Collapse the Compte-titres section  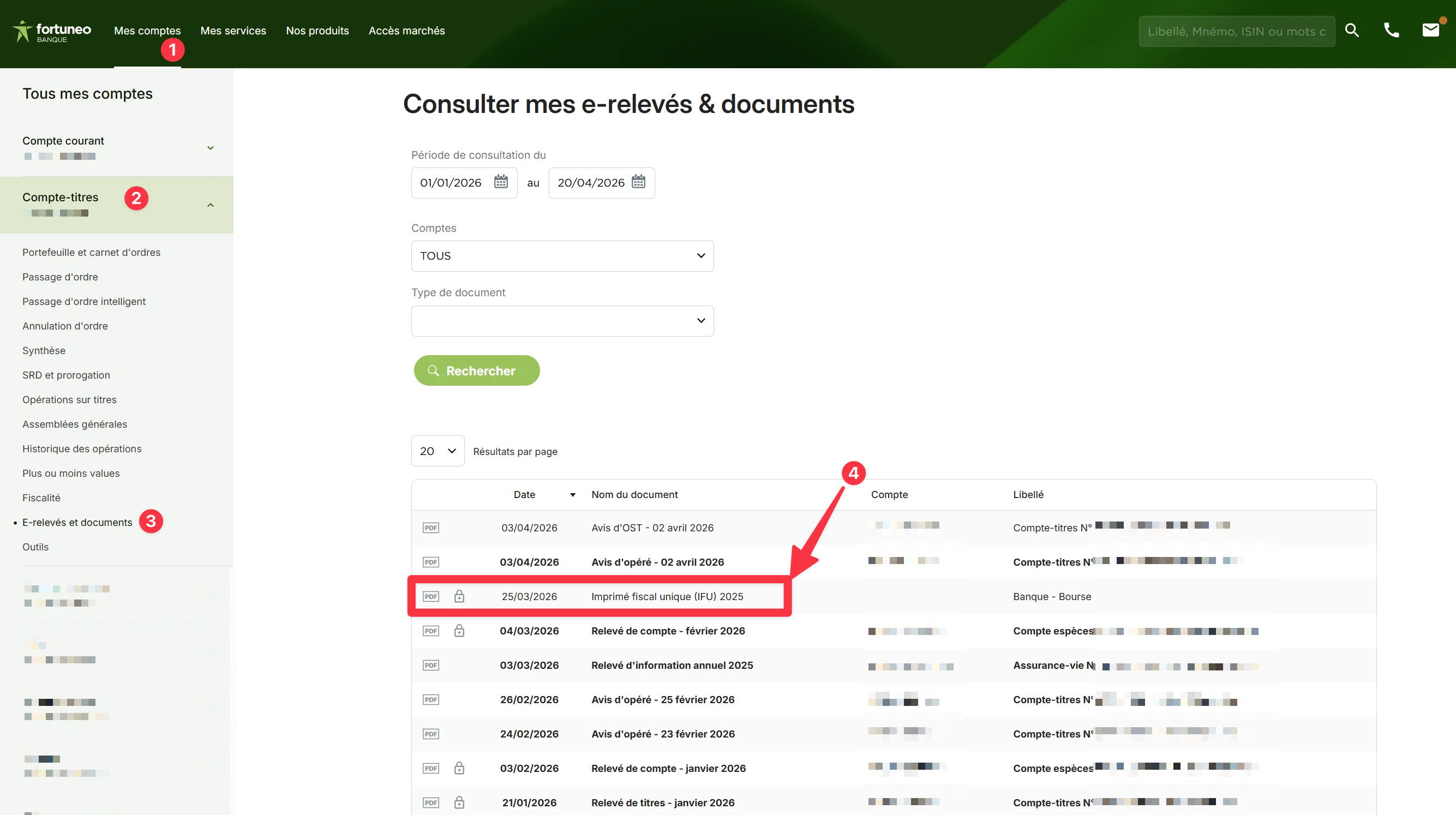(210, 205)
